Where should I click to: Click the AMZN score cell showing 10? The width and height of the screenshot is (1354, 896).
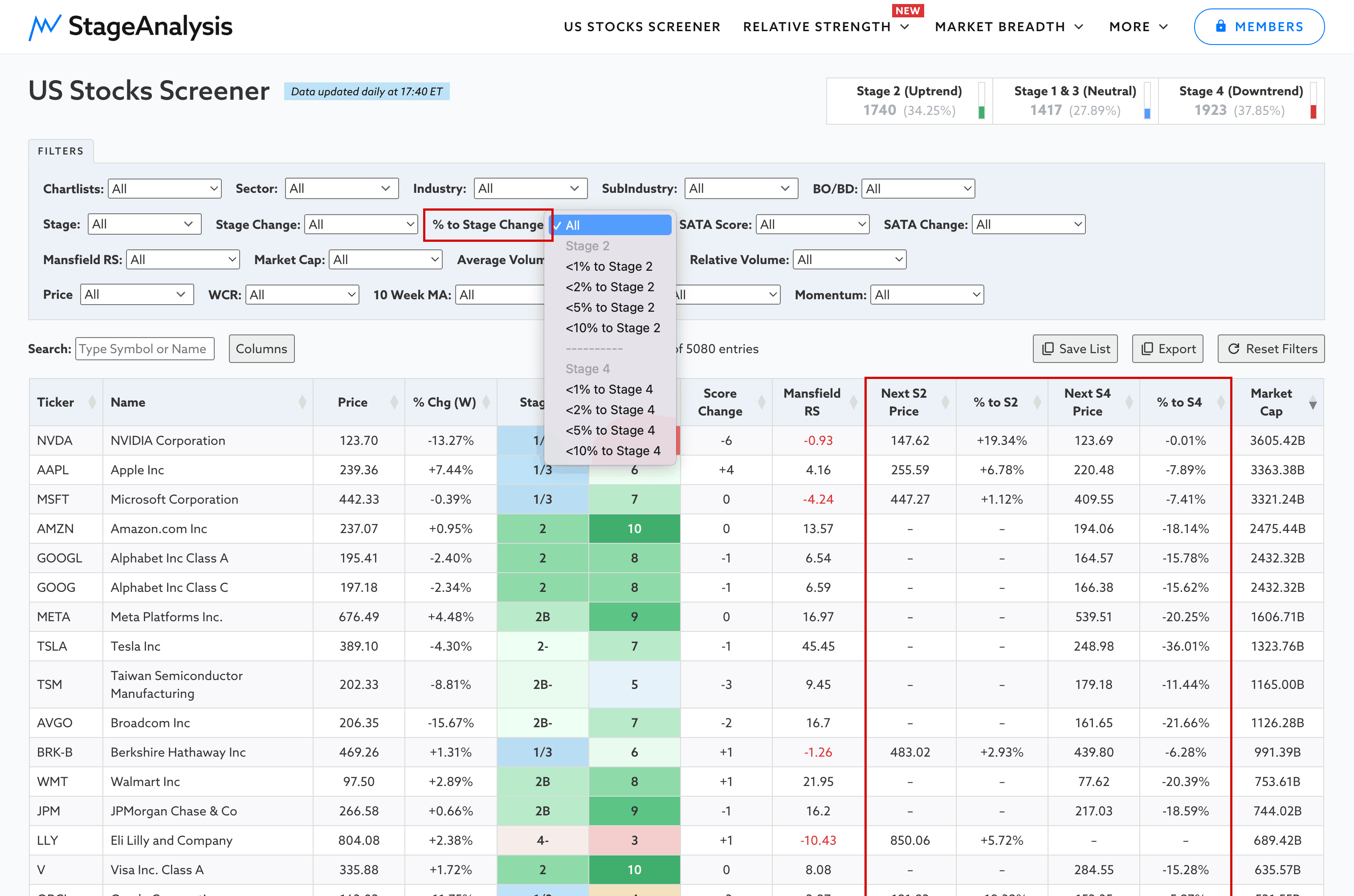[634, 529]
